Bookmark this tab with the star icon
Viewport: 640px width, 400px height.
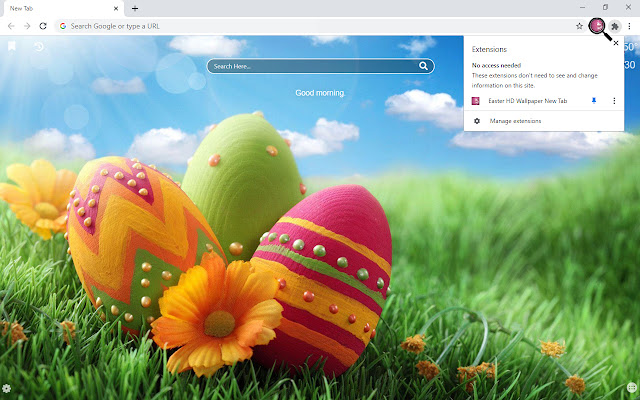579,26
